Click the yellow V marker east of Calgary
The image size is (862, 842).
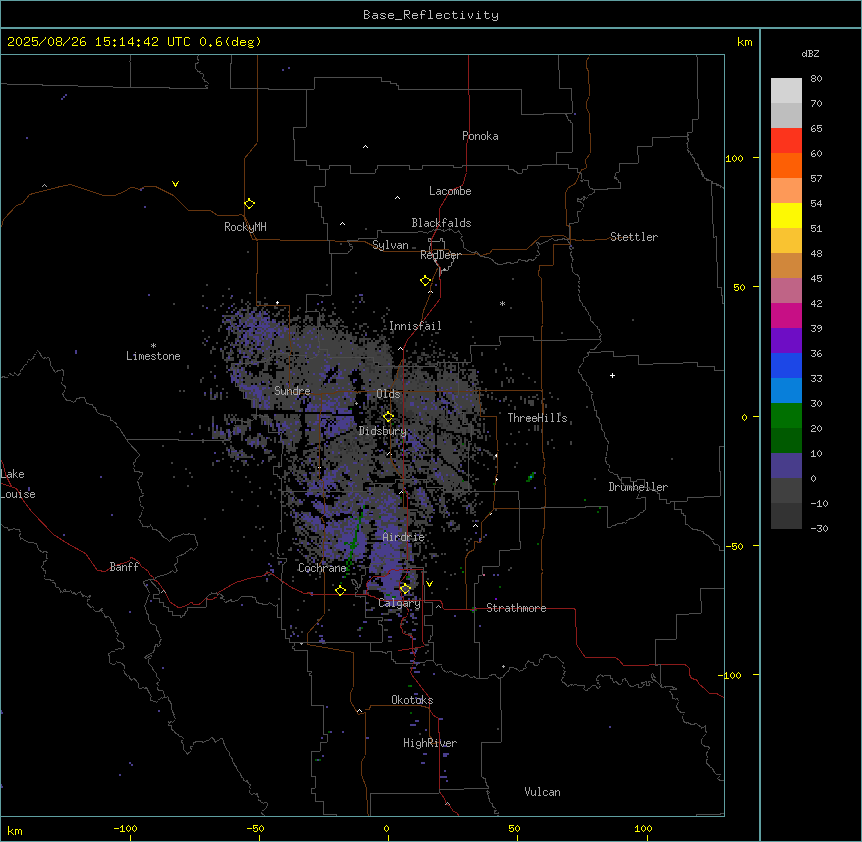pyautogui.click(x=429, y=584)
